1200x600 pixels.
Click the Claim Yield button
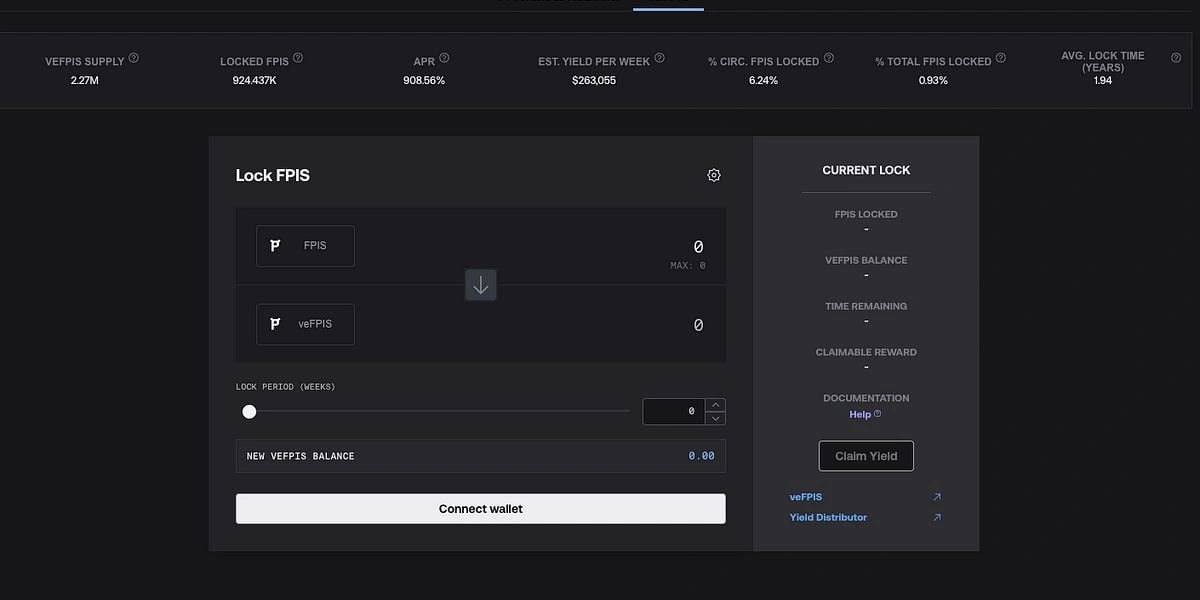pos(866,456)
